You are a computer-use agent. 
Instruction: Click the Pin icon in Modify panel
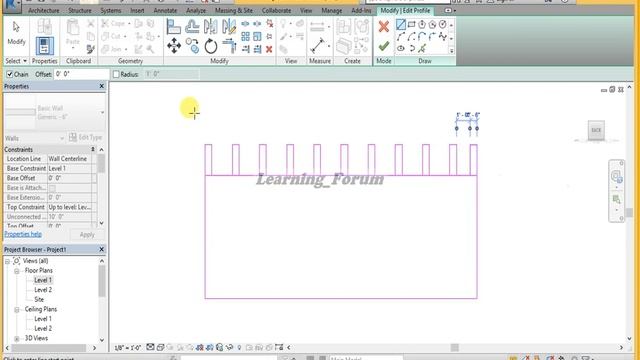(269, 37)
